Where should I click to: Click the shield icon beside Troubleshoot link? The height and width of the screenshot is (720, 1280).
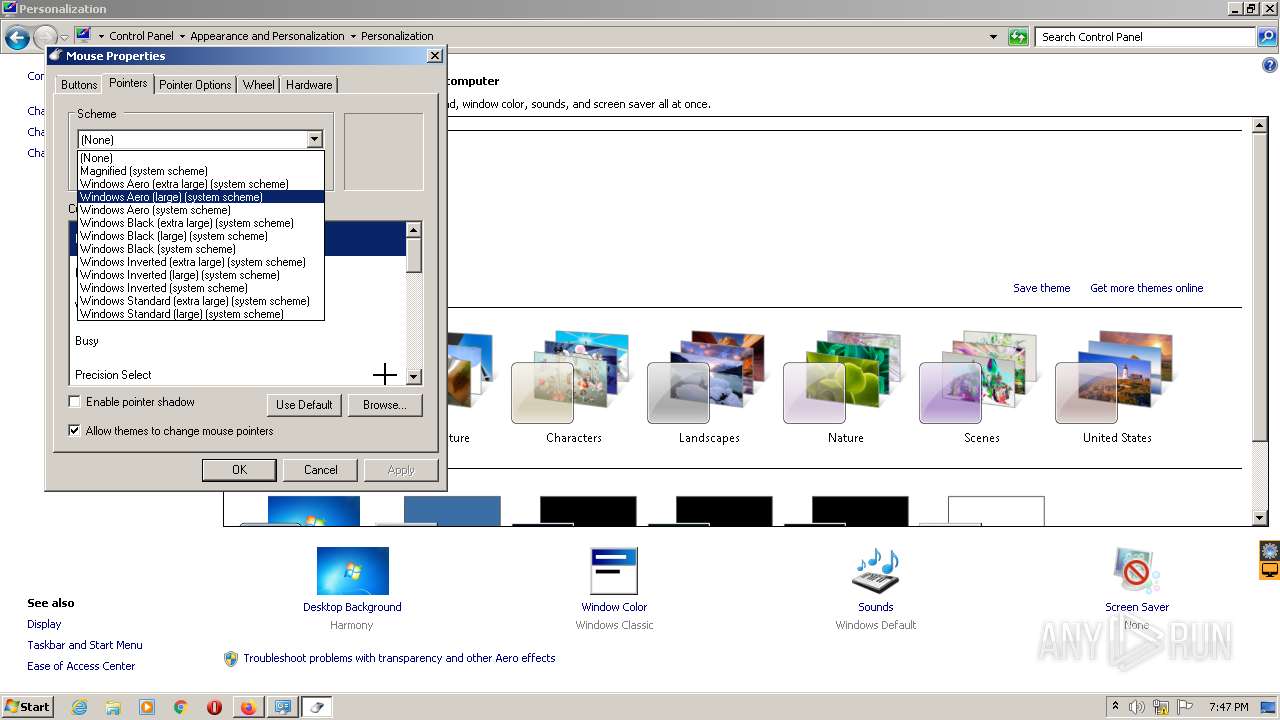click(x=231, y=659)
